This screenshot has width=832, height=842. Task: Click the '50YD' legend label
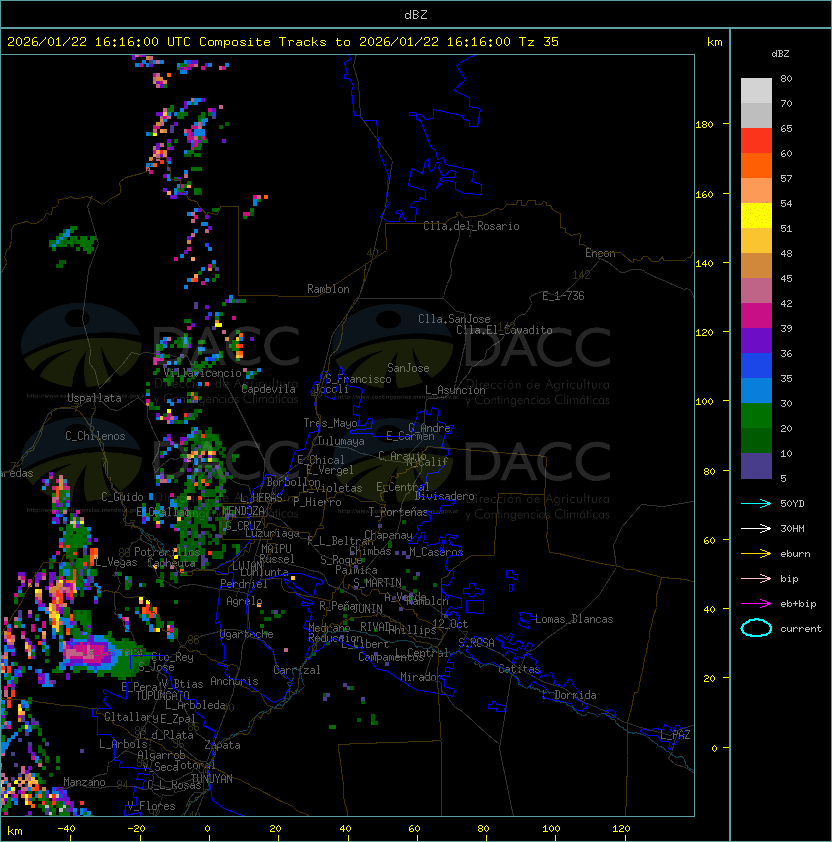pyautogui.click(x=792, y=504)
